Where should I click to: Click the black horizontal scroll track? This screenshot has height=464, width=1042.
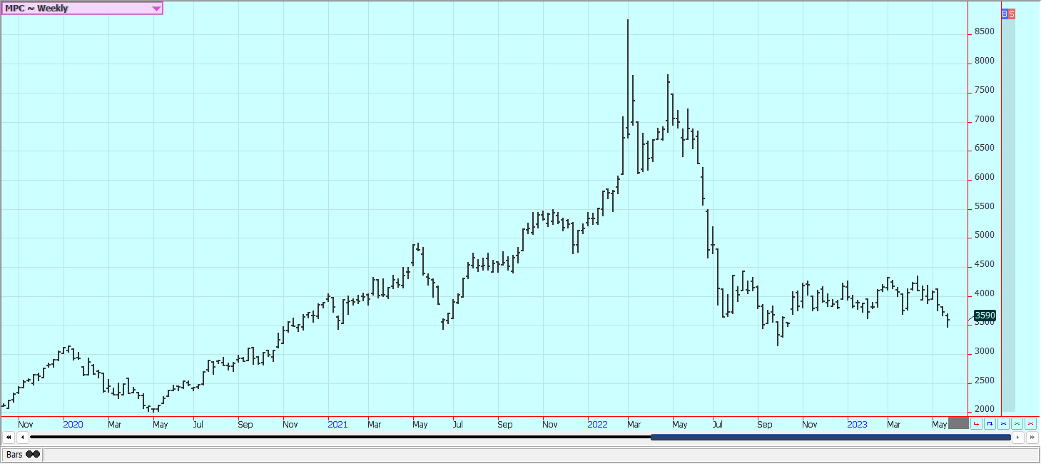click(x=340, y=437)
